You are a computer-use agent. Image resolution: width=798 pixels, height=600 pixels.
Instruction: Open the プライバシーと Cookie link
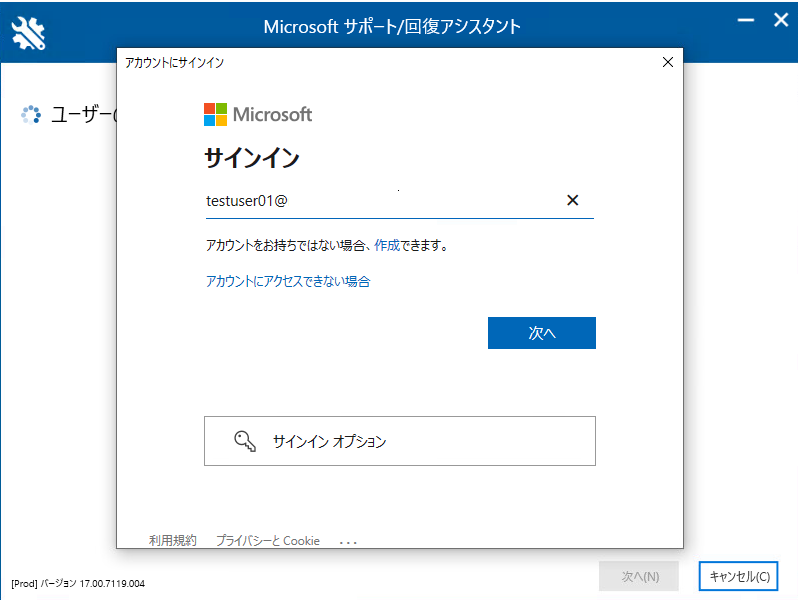click(x=268, y=540)
